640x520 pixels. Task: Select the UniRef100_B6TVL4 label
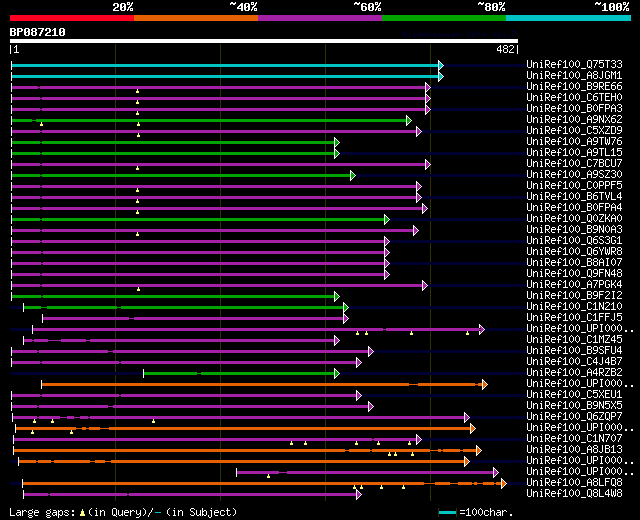click(574, 197)
